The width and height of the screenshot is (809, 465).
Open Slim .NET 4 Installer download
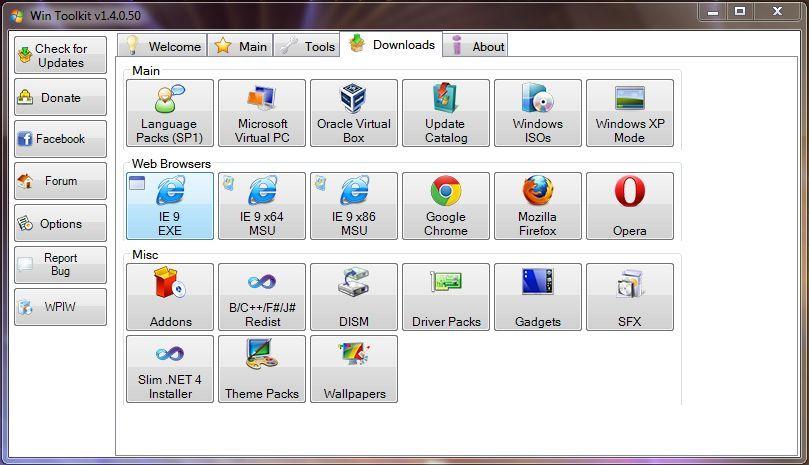pyautogui.click(x=170, y=369)
